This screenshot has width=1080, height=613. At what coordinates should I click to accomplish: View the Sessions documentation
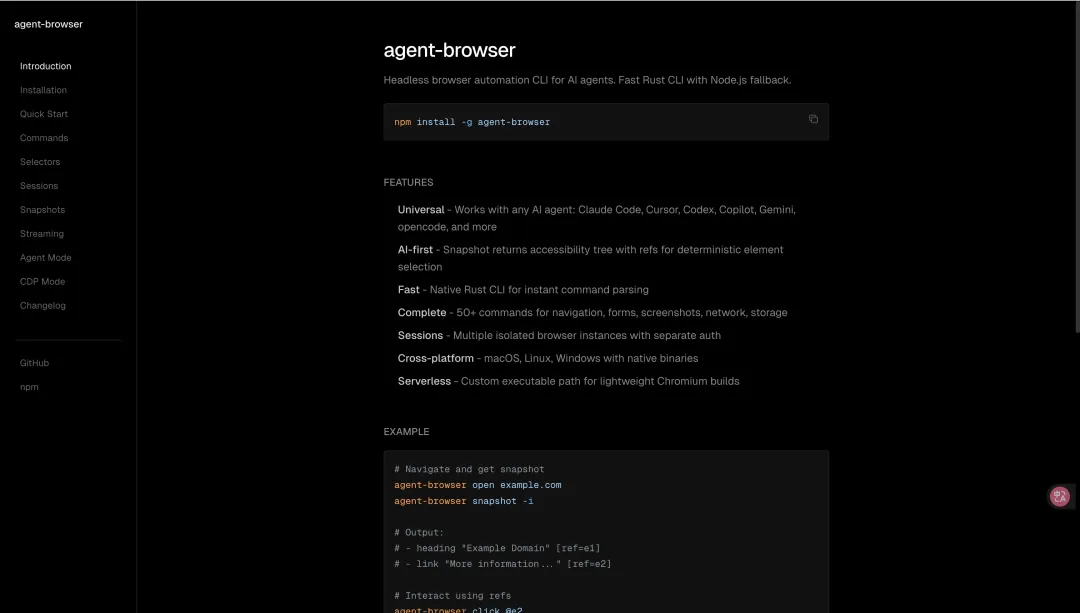click(39, 186)
